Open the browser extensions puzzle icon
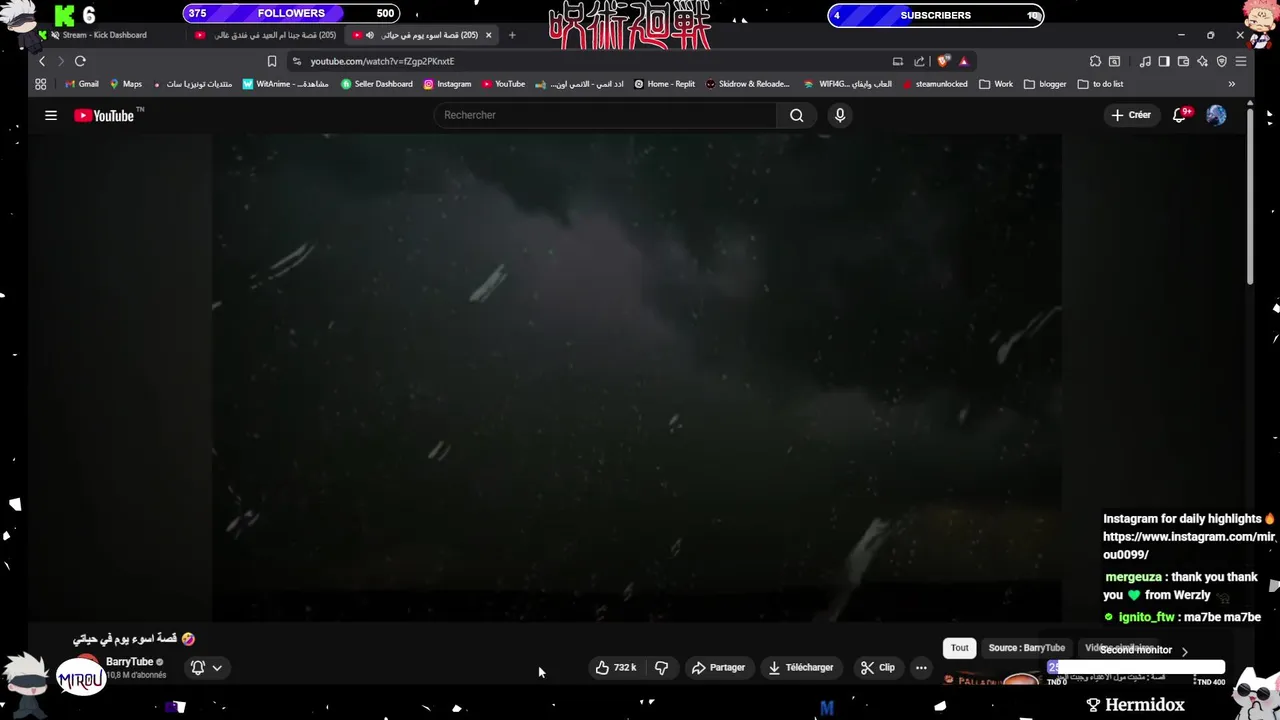 (1095, 61)
